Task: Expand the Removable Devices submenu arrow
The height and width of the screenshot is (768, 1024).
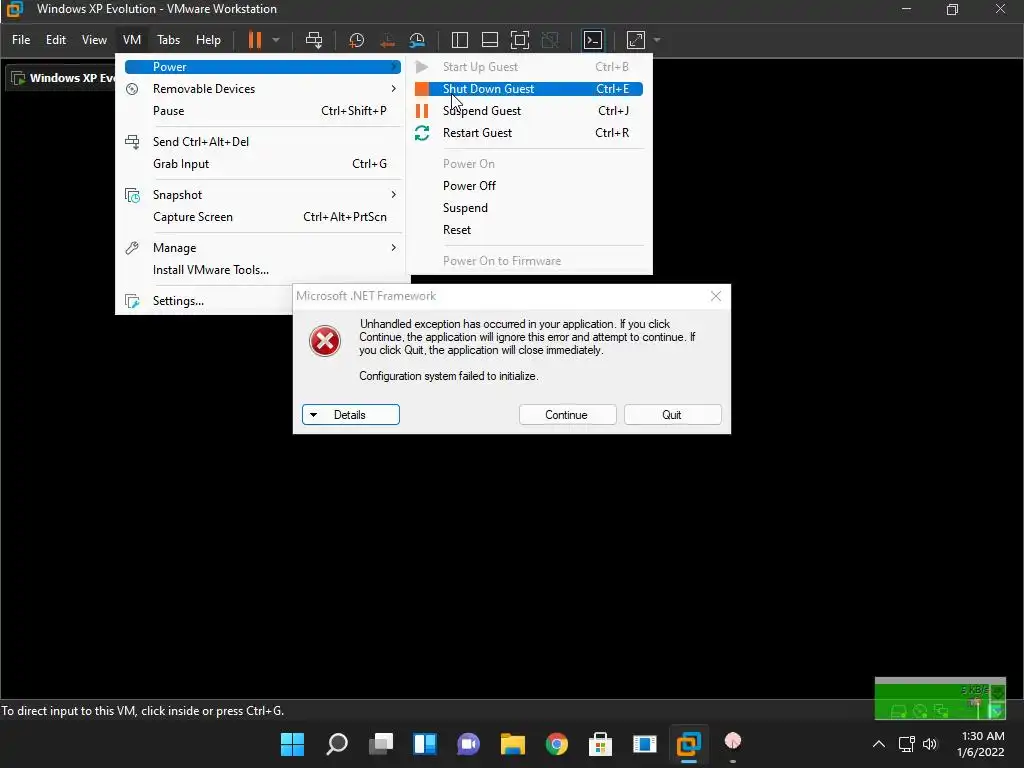Action: click(x=393, y=89)
